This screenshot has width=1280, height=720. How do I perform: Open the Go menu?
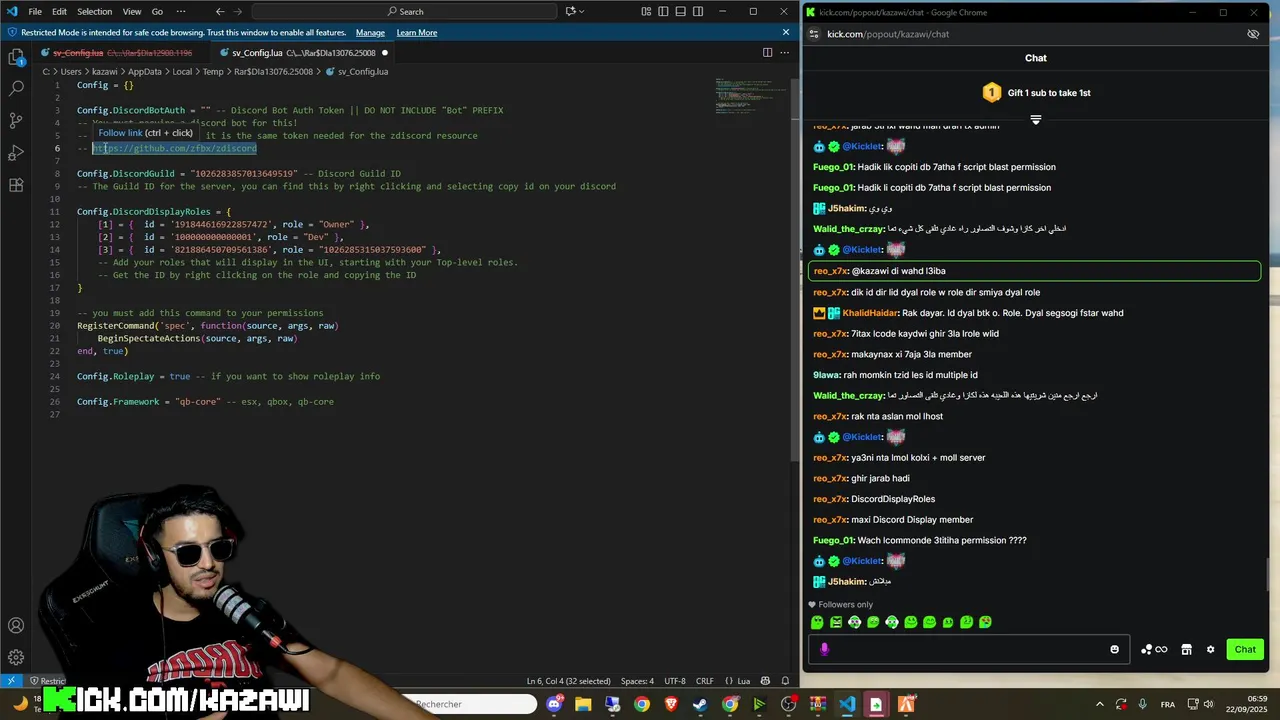157,11
